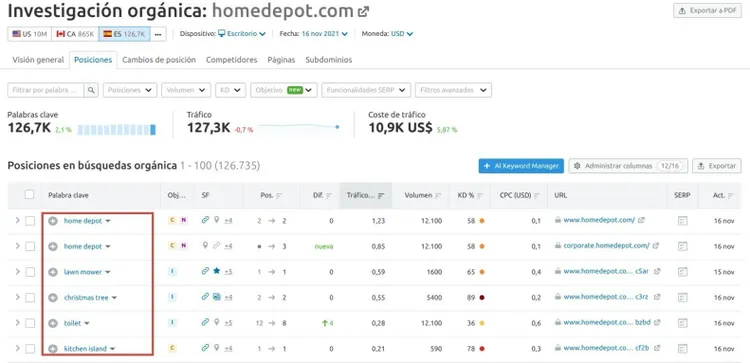Add first 'home depot' keyword with plus icon
This screenshot has width=750, height=363.
coord(53,221)
